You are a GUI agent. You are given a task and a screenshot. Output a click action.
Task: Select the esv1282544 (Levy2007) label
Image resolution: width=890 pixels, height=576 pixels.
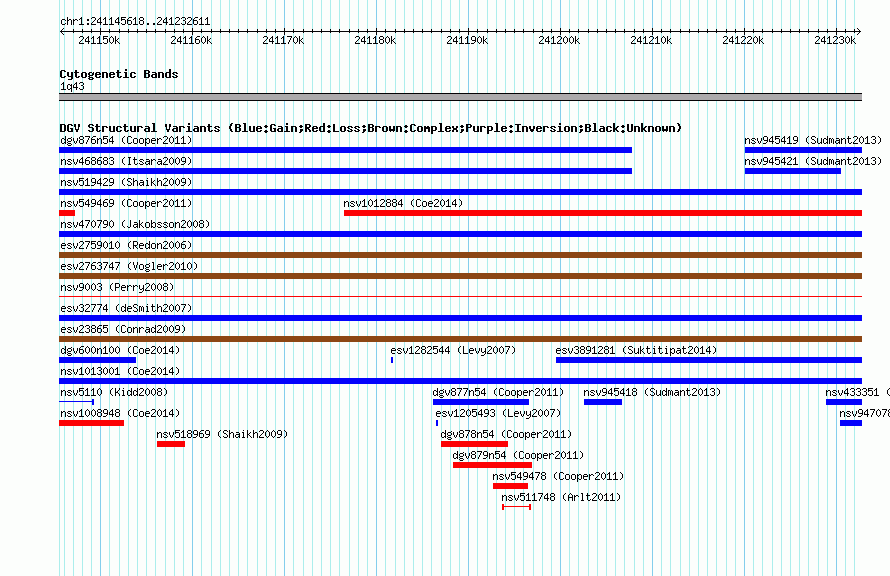coord(453,350)
